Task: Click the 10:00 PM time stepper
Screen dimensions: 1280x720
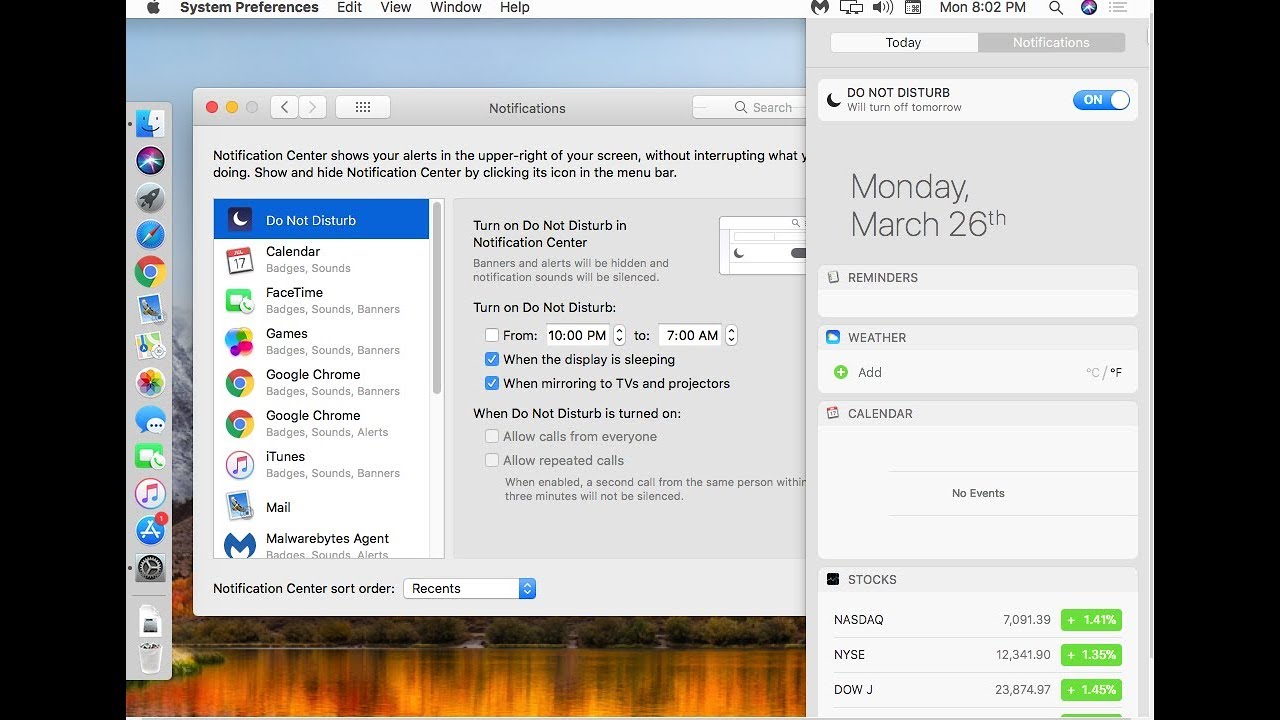Action: point(619,335)
